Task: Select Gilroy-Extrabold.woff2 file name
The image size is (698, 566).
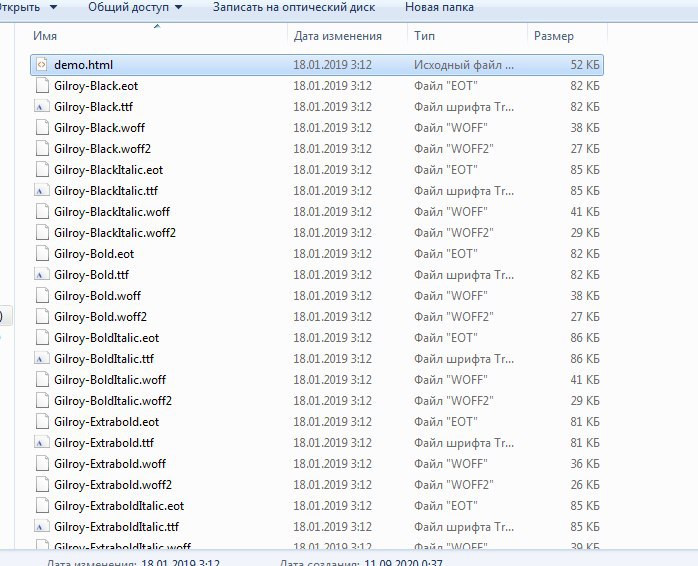Action: coord(113,485)
